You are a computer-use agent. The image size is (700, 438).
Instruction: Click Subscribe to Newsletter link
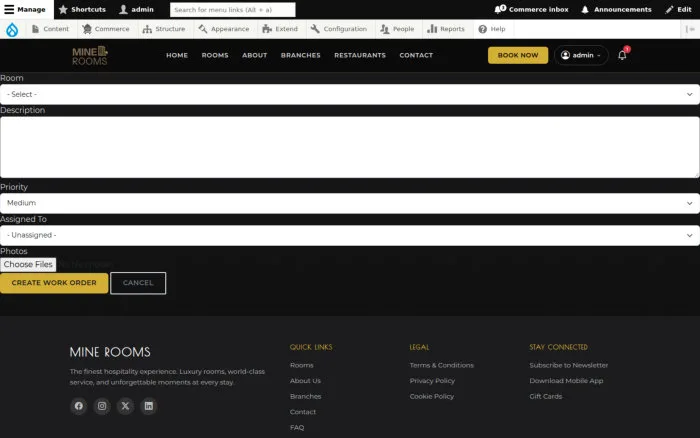pyautogui.click(x=569, y=365)
